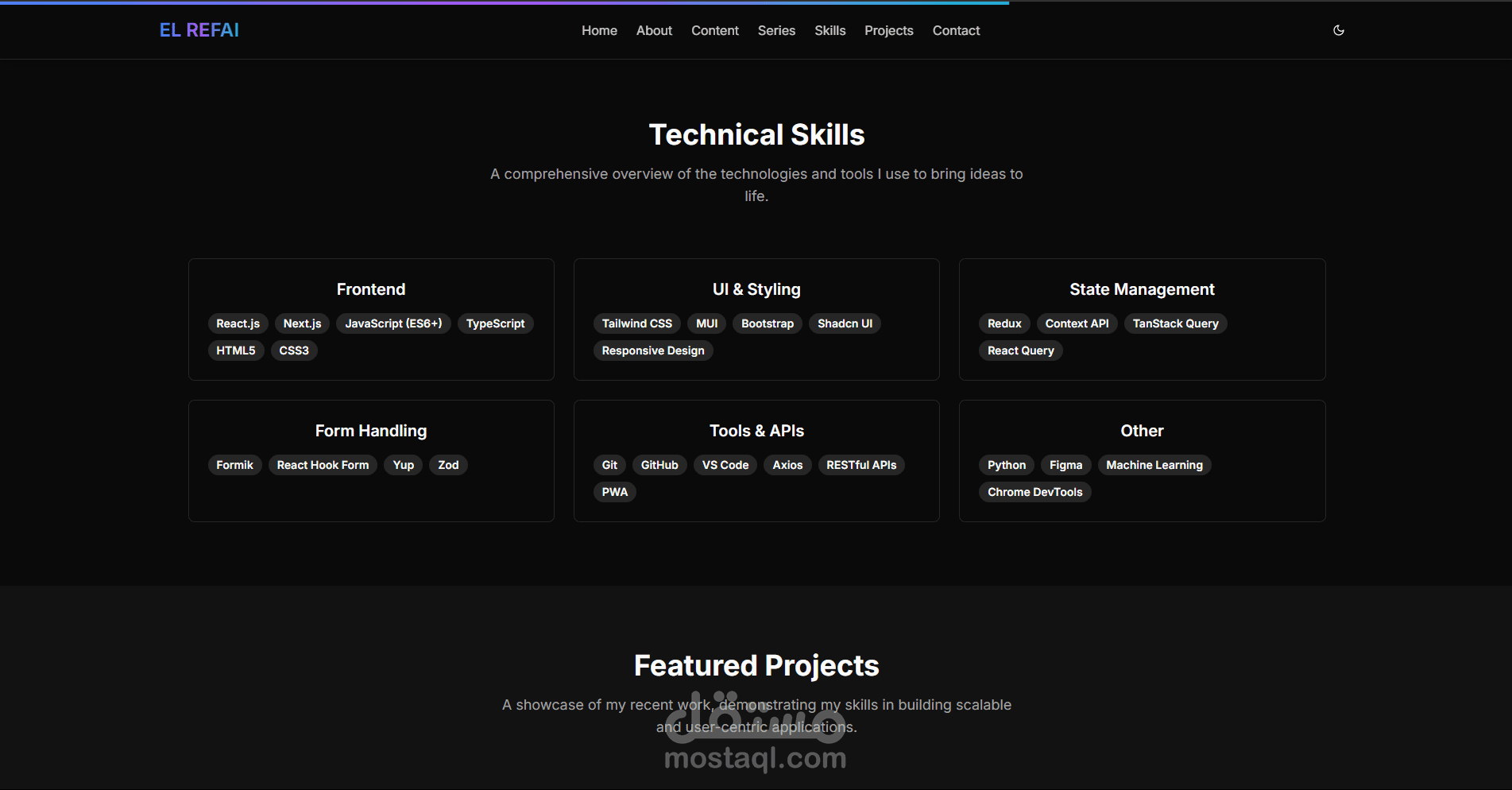Screen dimensions: 1512x790
Task: Click the Yup tag
Action: coord(403,465)
